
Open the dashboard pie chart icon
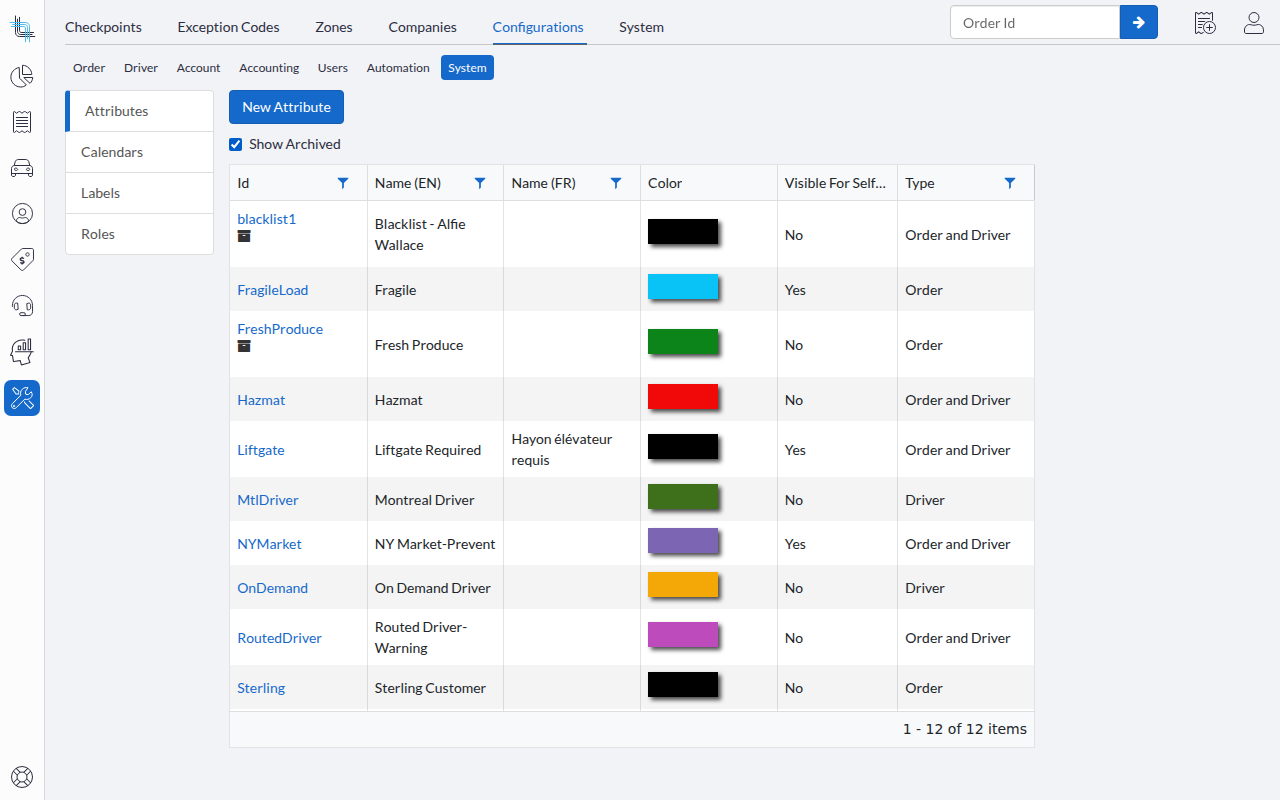pyautogui.click(x=22, y=76)
